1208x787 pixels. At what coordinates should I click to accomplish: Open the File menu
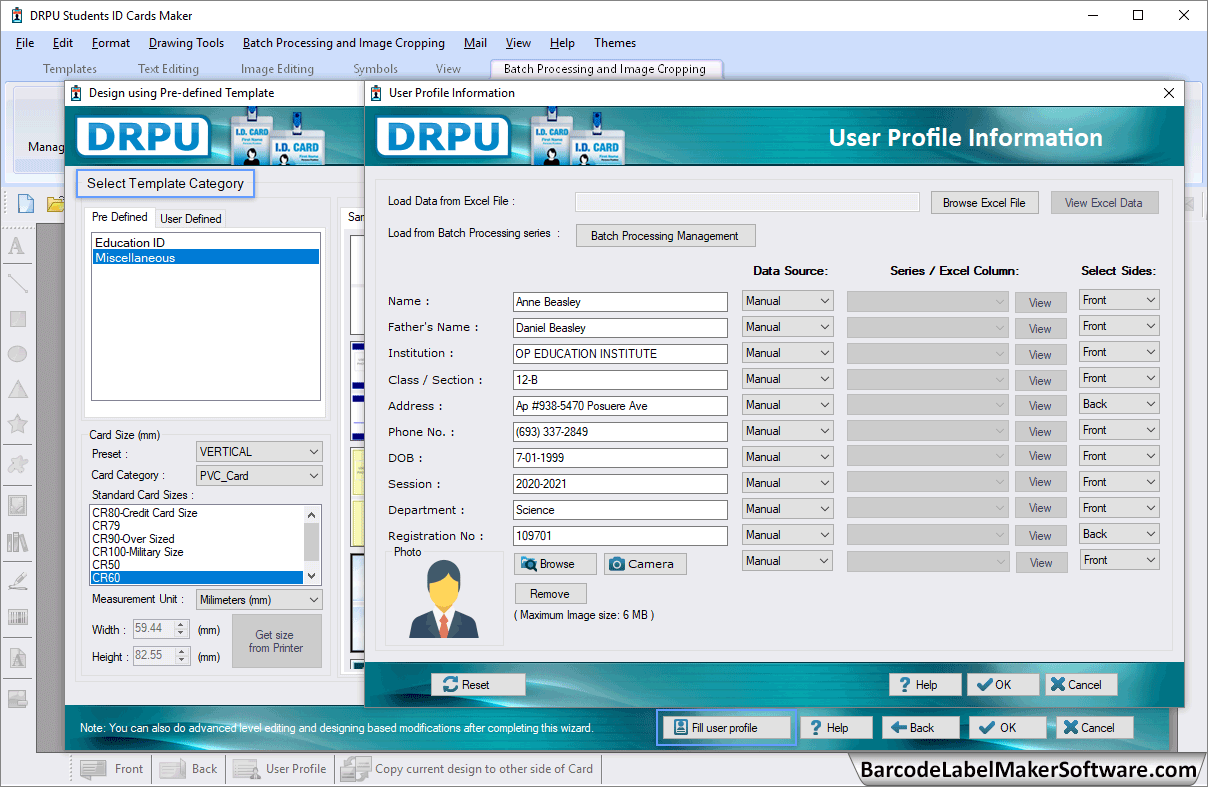click(x=25, y=43)
